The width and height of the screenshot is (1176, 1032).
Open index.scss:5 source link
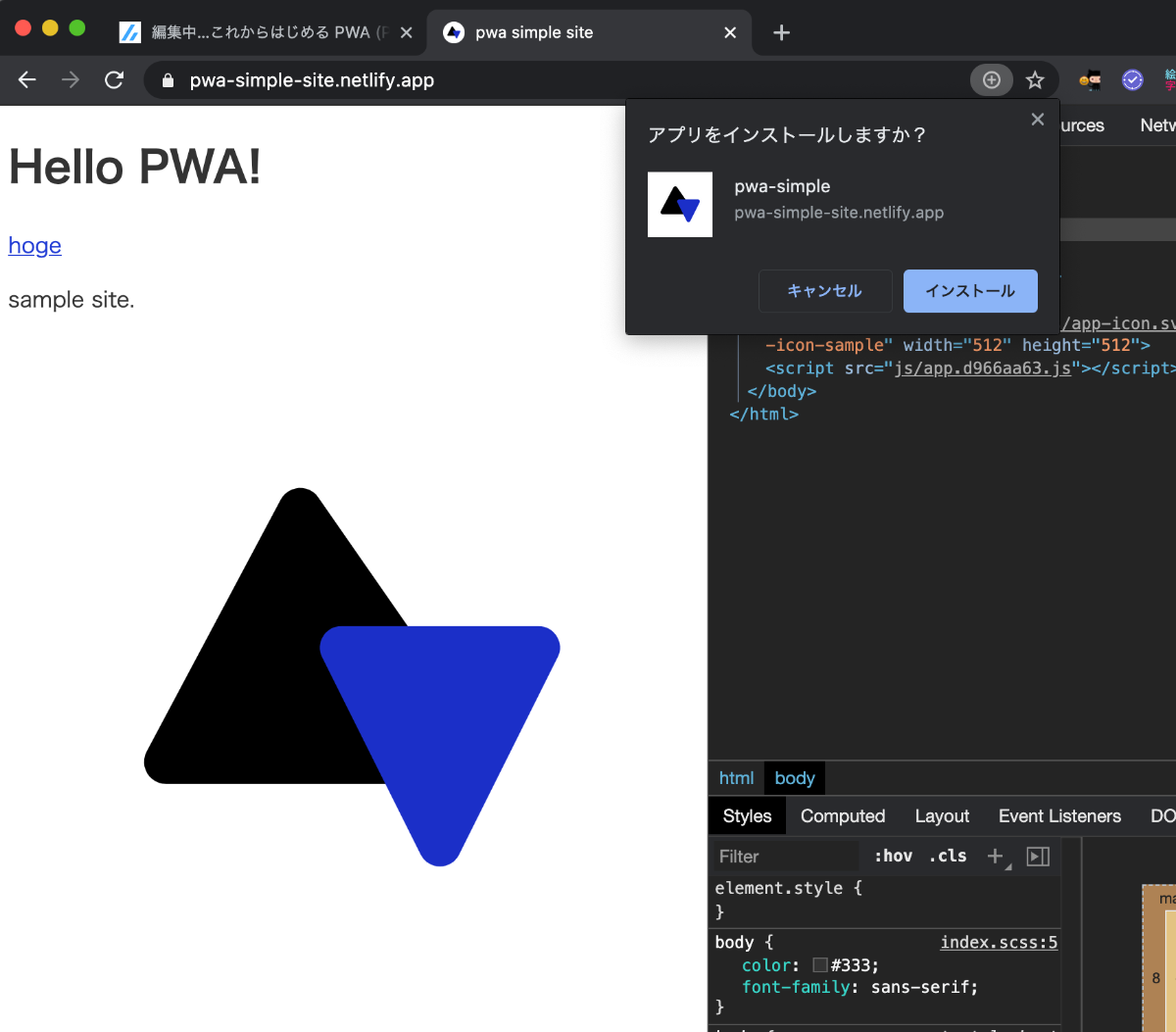[x=999, y=943]
